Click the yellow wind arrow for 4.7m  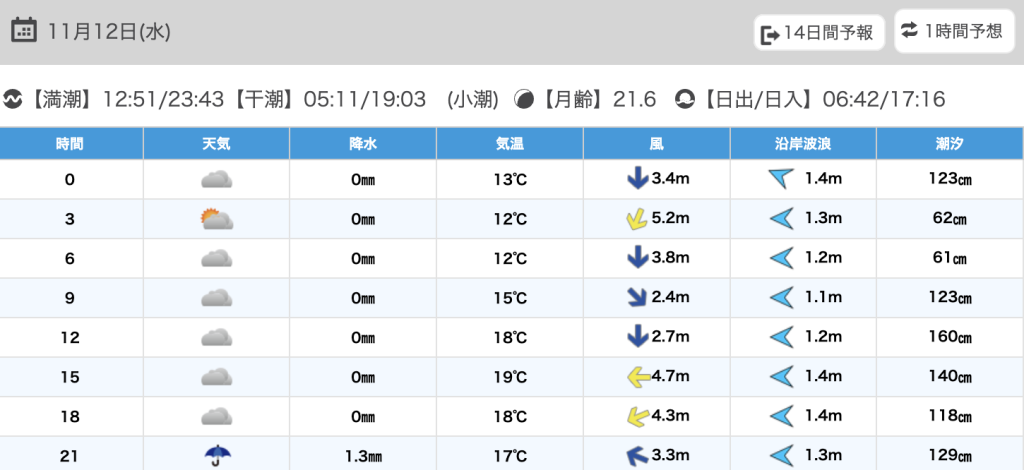(x=635, y=377)
